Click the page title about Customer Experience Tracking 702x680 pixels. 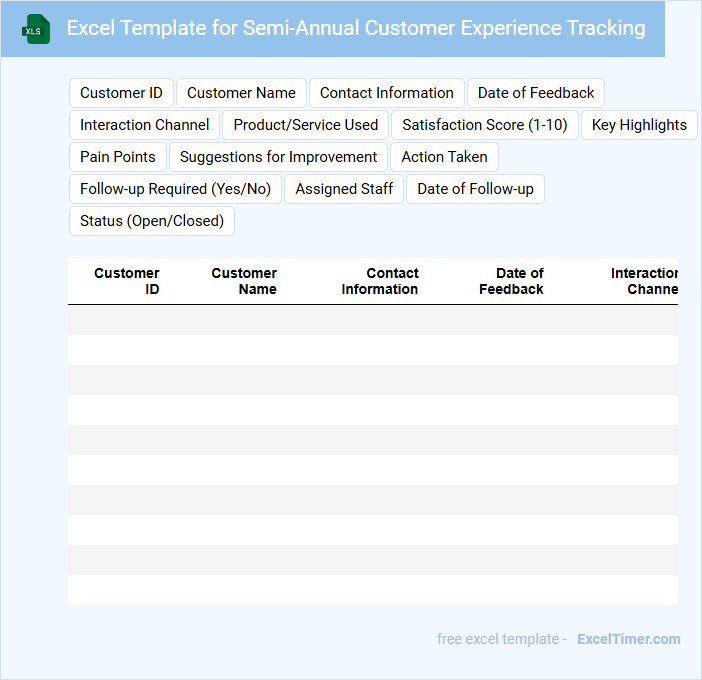[x=356, y=28]
